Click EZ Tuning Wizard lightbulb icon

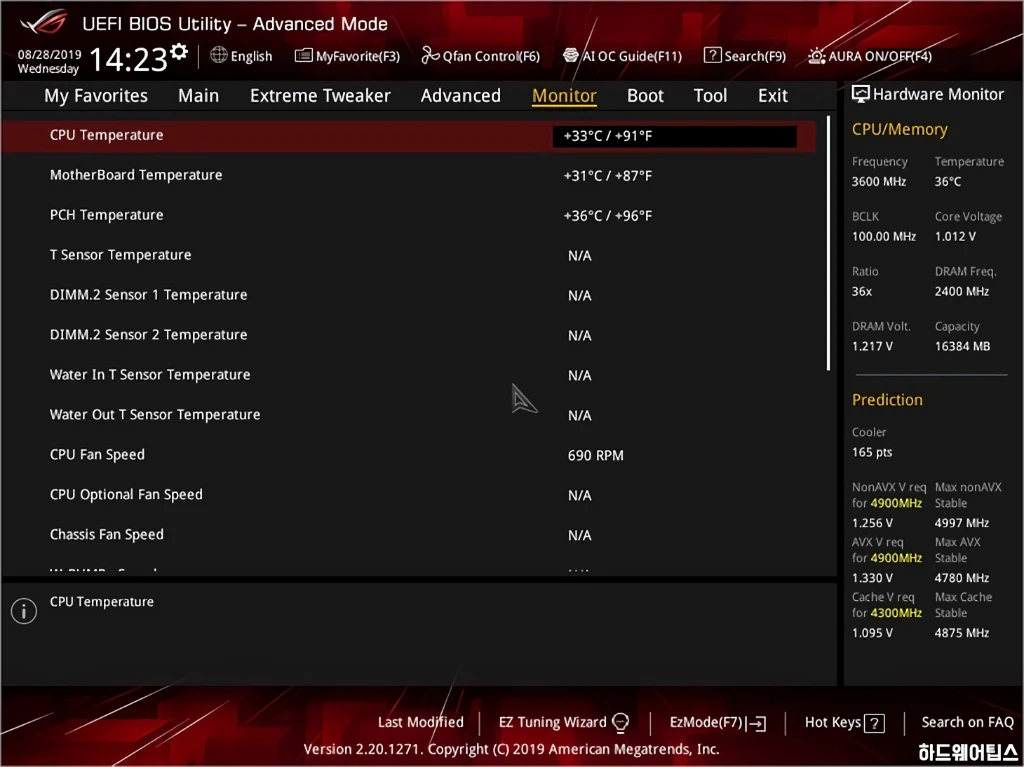point(620,722)
